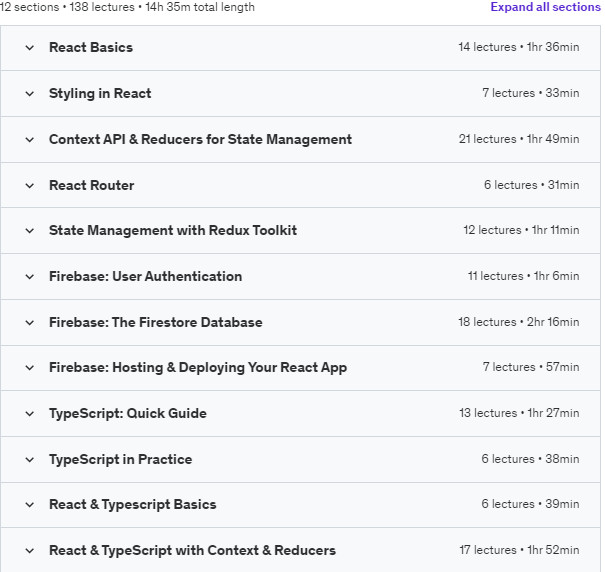Expand Firebase: User Authentication chevron
The height and width of the screenshot is (572, 605).
pos(30,277)
